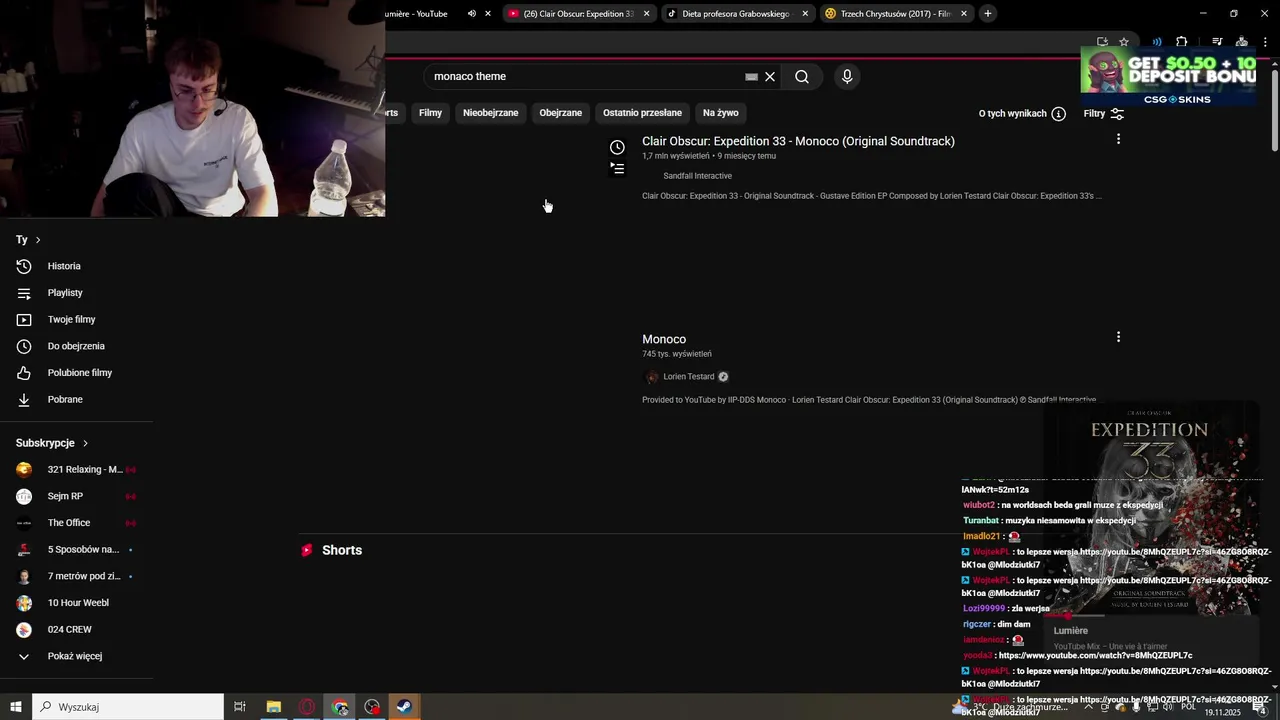Expand the 'Ty' section chevron
The height and width of the screenshot is (720, 1280).
point(38,240)
